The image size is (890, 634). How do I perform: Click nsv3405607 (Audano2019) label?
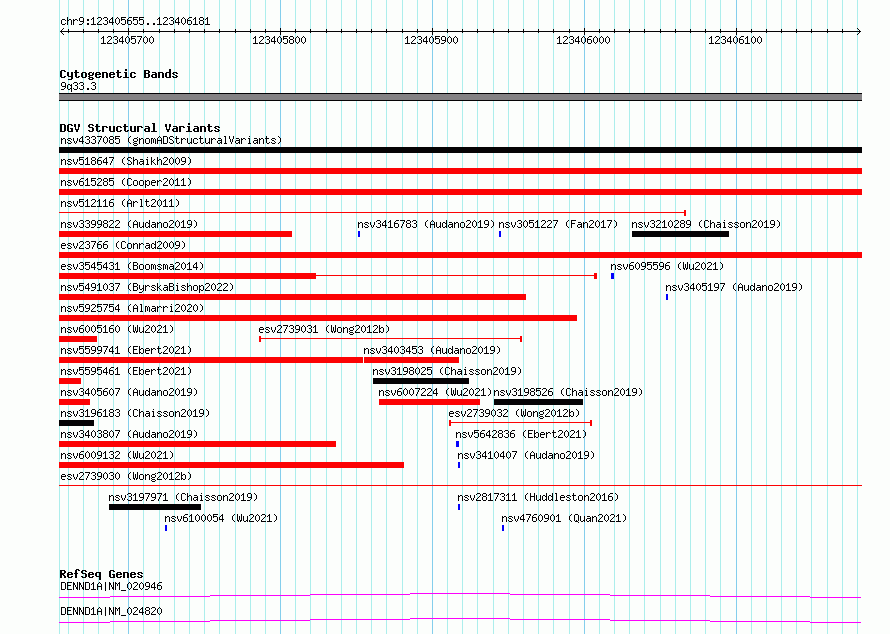click(x=129, y=392)
